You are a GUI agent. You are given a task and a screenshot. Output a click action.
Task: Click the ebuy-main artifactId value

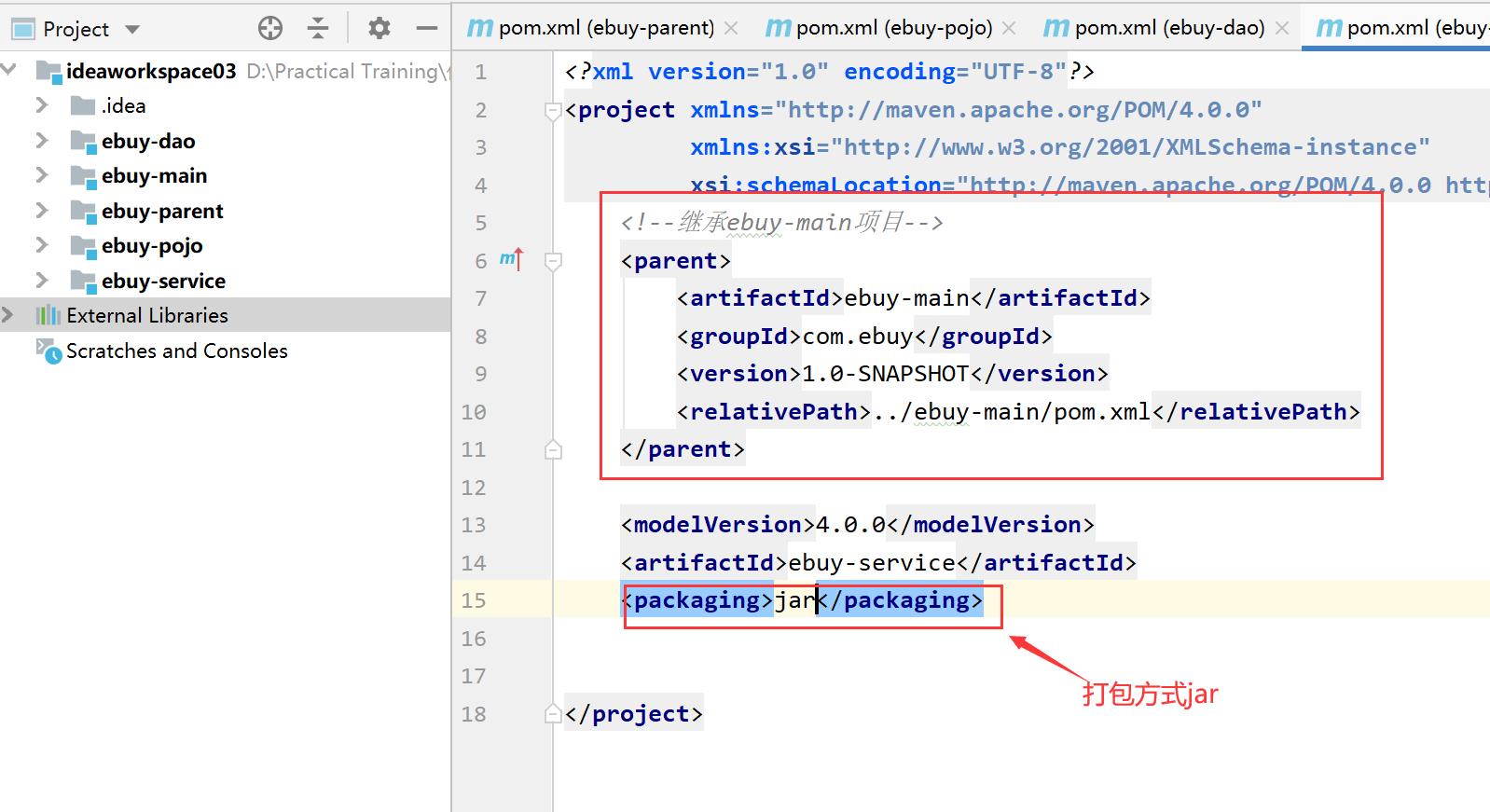(906, 298)
